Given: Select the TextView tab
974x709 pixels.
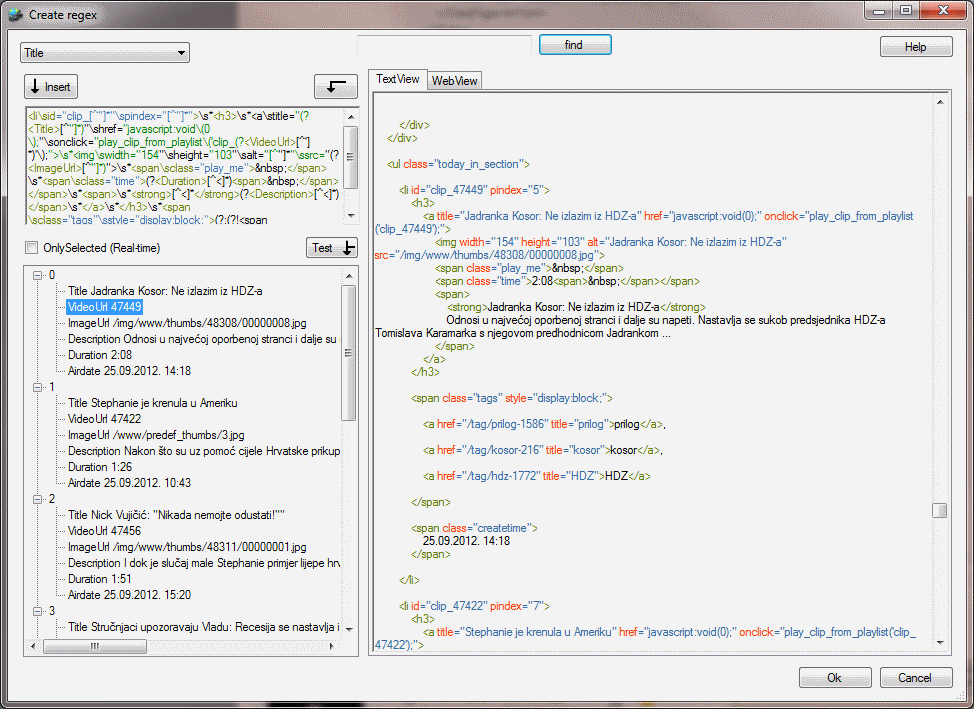Looking at the screenshot, I should pyautogui.click(x=397, y=80).
